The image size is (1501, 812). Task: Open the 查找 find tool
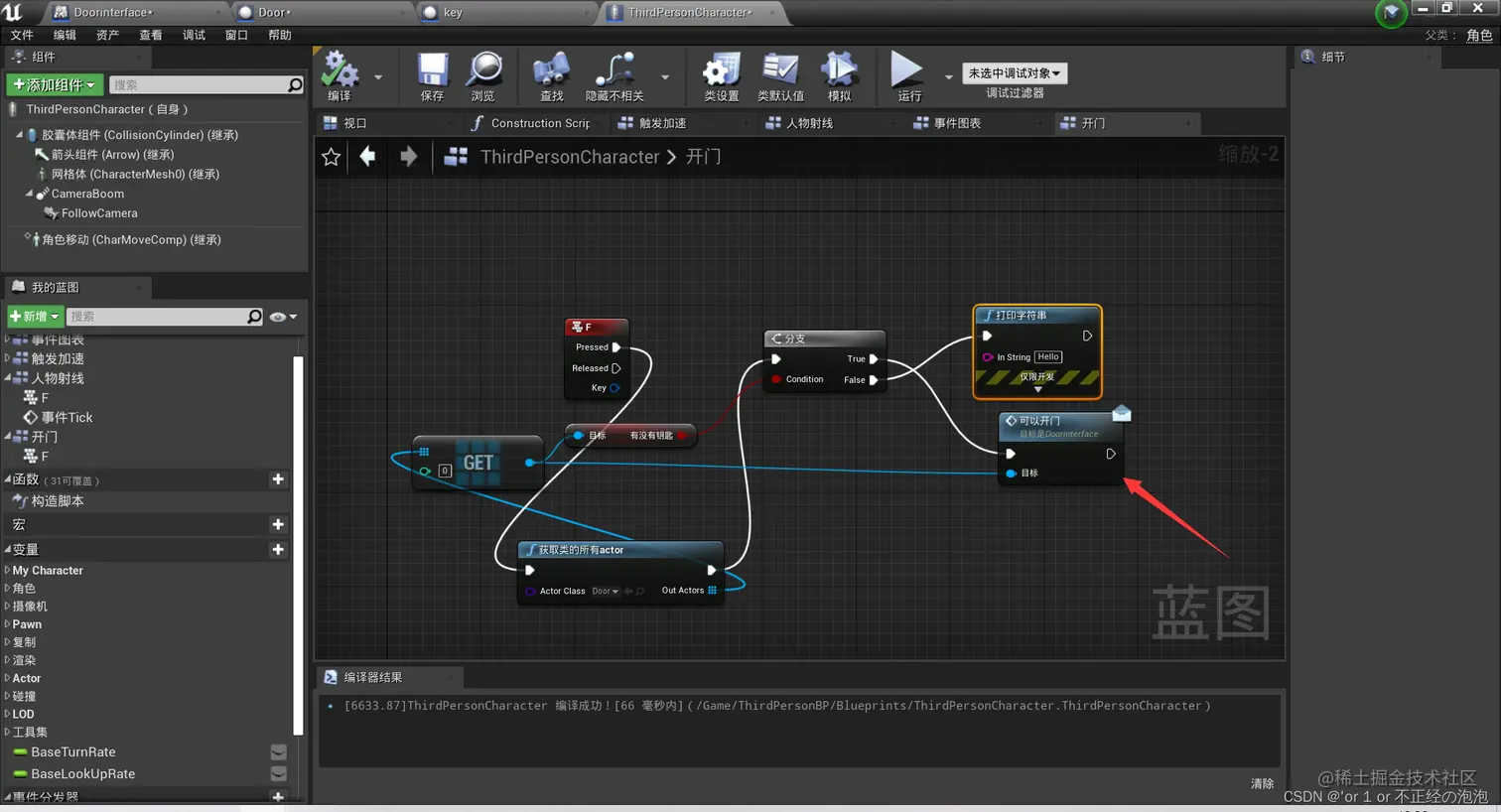551,75
